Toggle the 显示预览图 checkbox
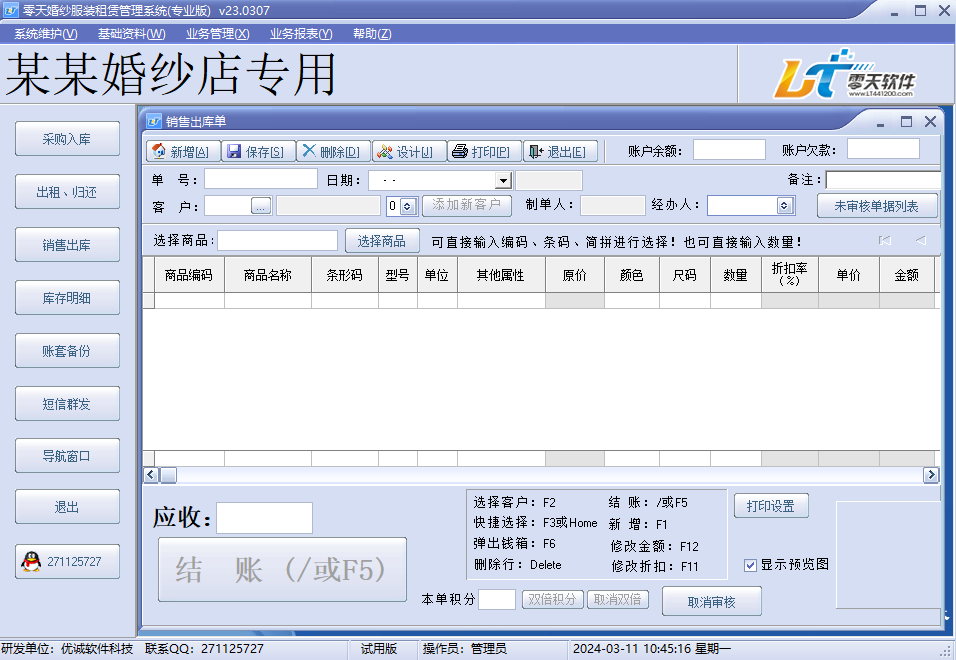 751,565
